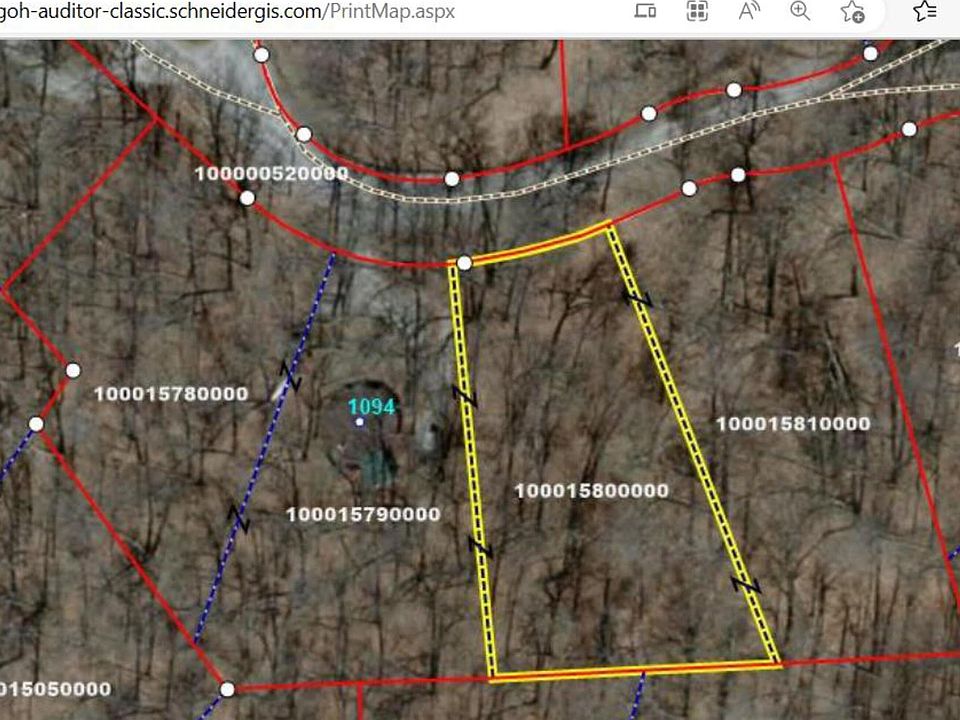This screenshot has width=960, height=720.
Task: Click the address marker labeled 1094
Action: click(371, 406)
